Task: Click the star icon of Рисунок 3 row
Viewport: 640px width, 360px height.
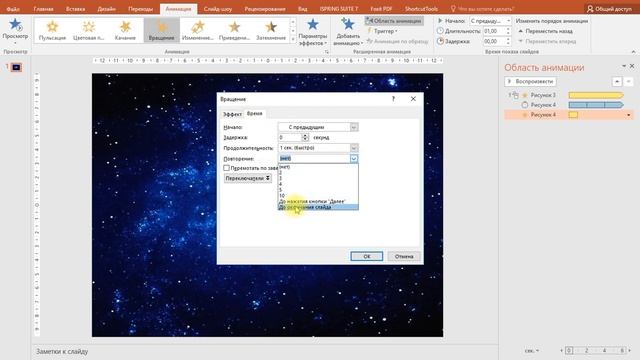Action: click(525, 95)
